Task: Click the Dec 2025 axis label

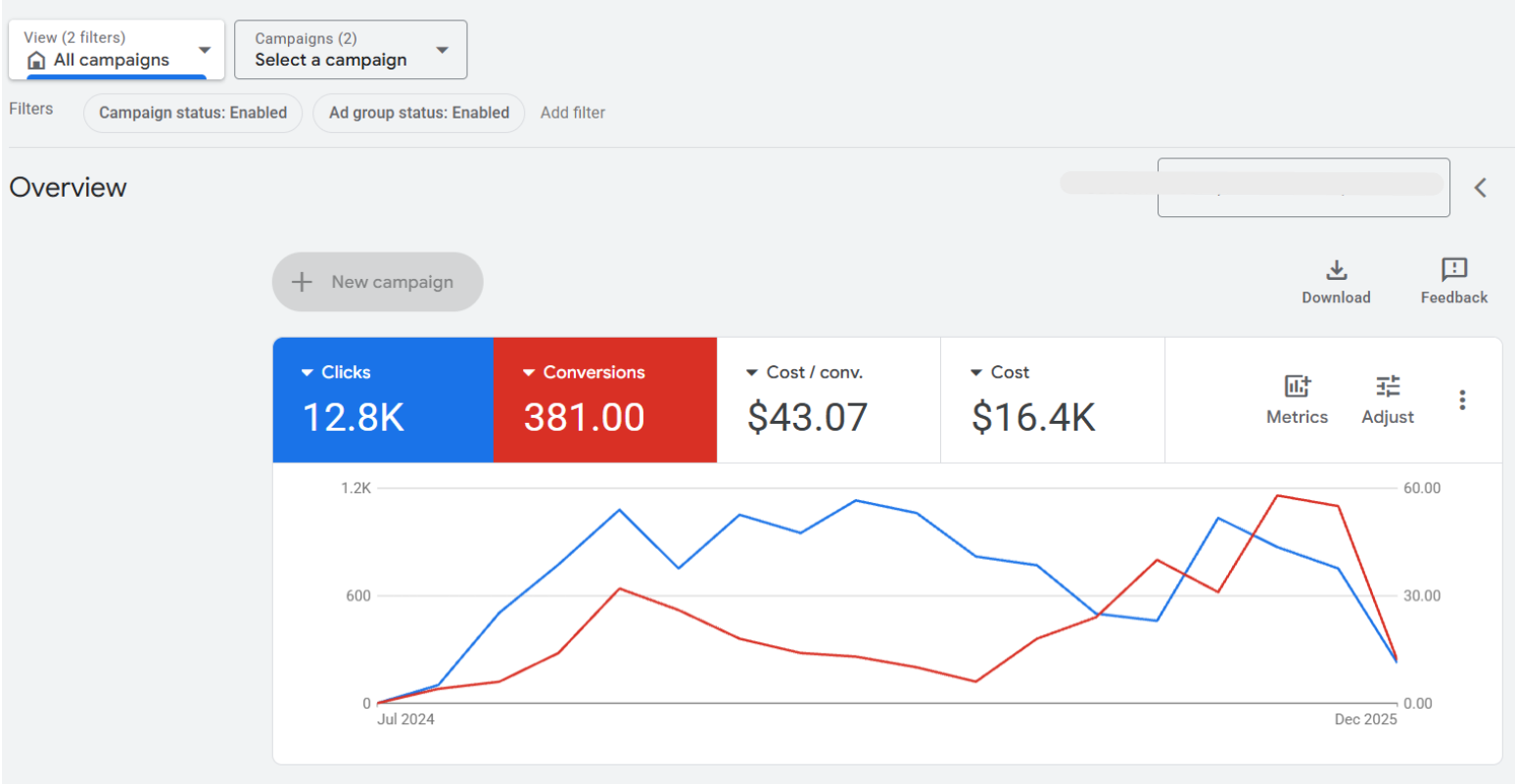Action: point(1366,719)
